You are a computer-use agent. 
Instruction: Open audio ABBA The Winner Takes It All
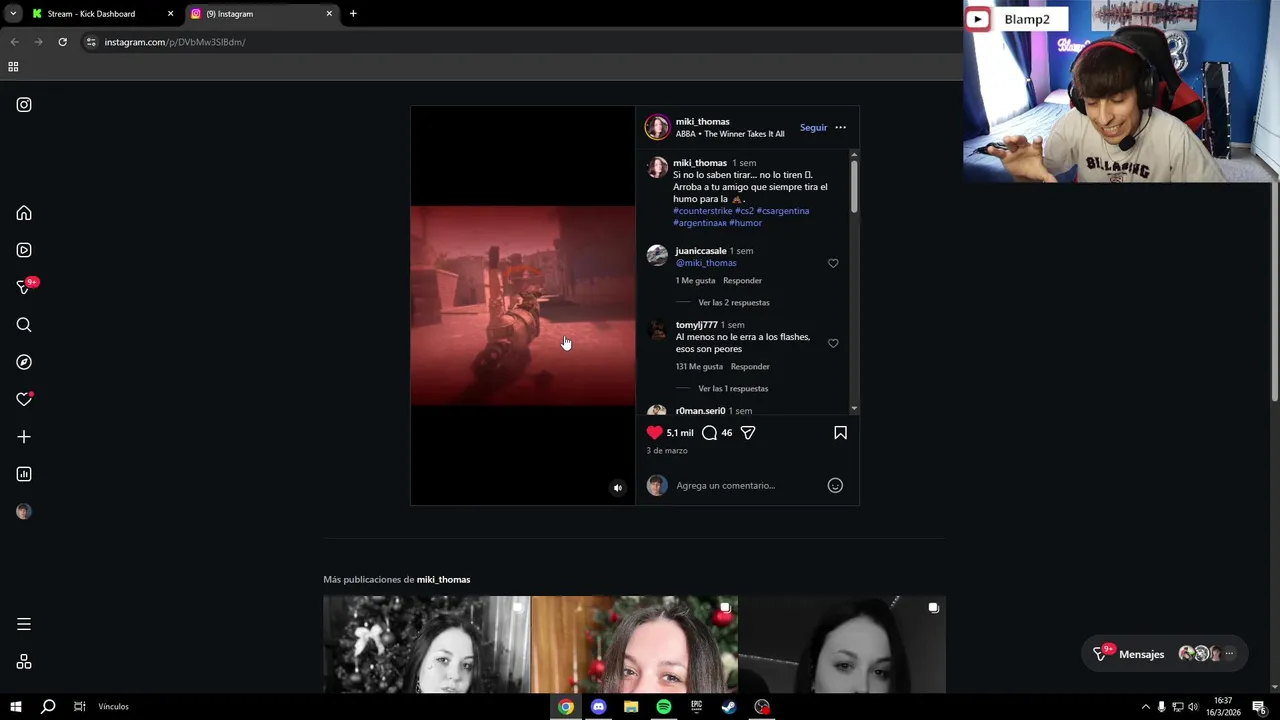(x=730, y=134)
